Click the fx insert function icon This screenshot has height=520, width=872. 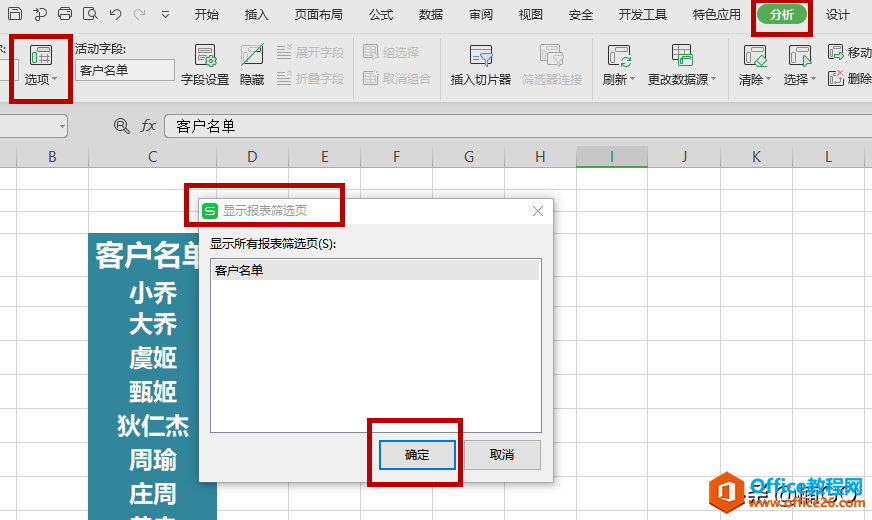point(147,126)
